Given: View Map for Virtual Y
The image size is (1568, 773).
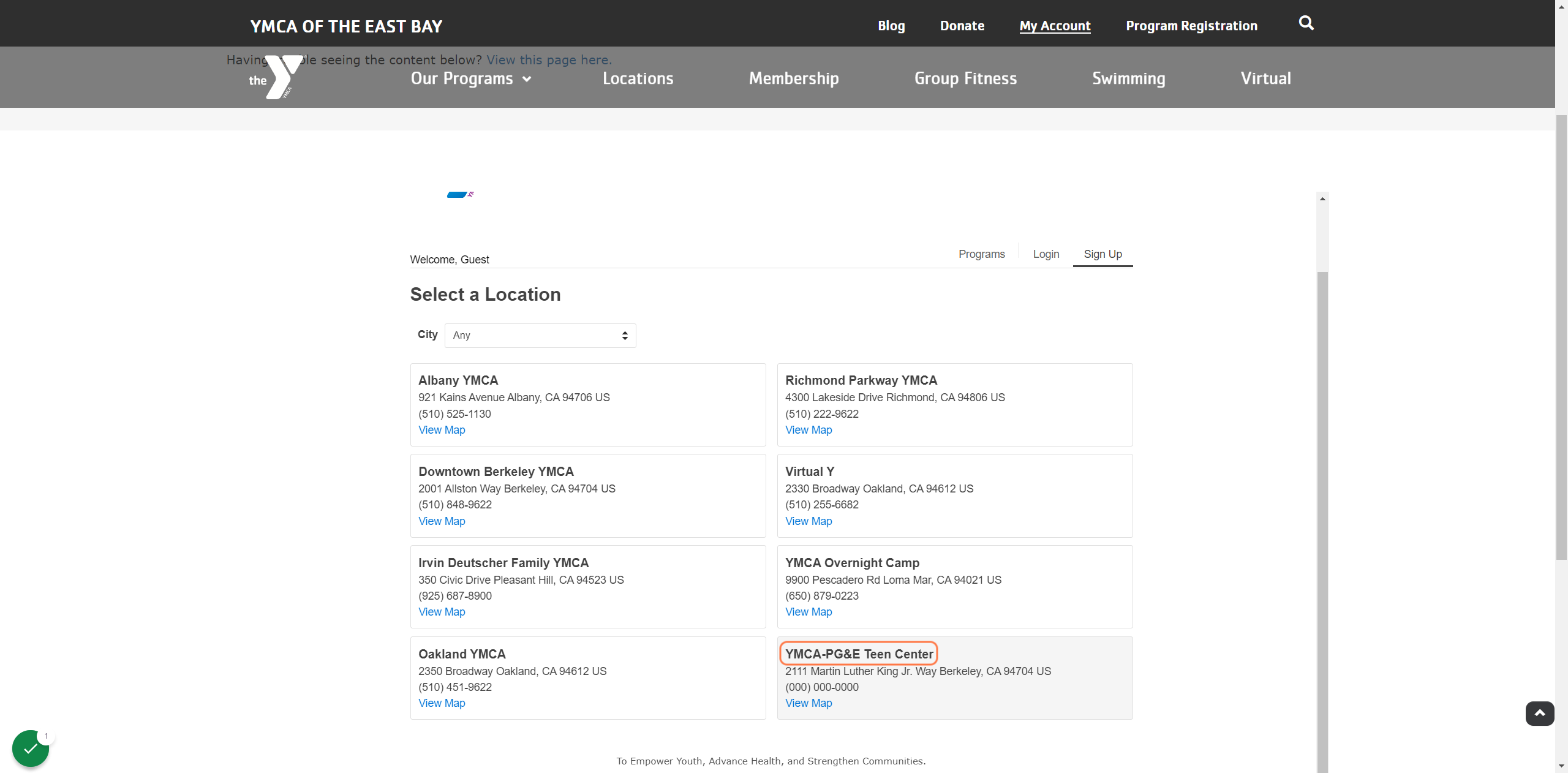Looking at the screenshot, I should pyautogui.click(x=809, y=521).
